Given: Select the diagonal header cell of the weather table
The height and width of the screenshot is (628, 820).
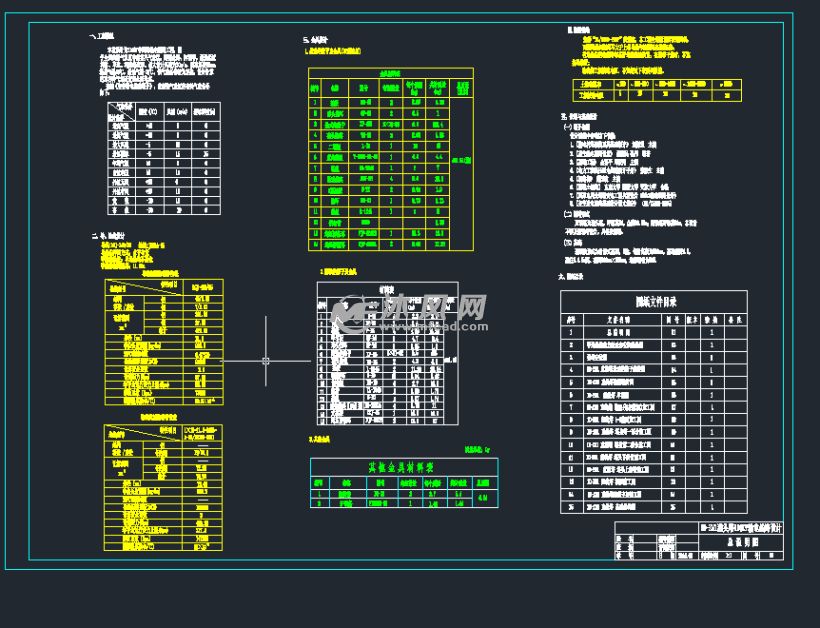Looking at the screenshot, I should coord(121,109).
